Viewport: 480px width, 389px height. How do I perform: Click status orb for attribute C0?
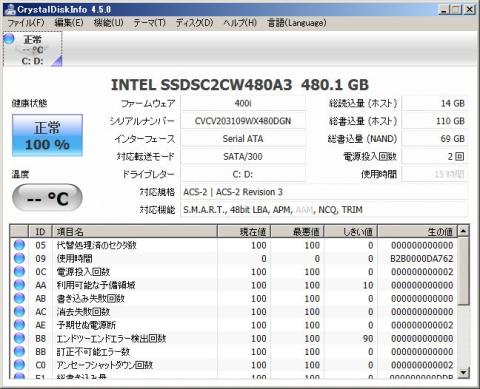click(19, 365)
